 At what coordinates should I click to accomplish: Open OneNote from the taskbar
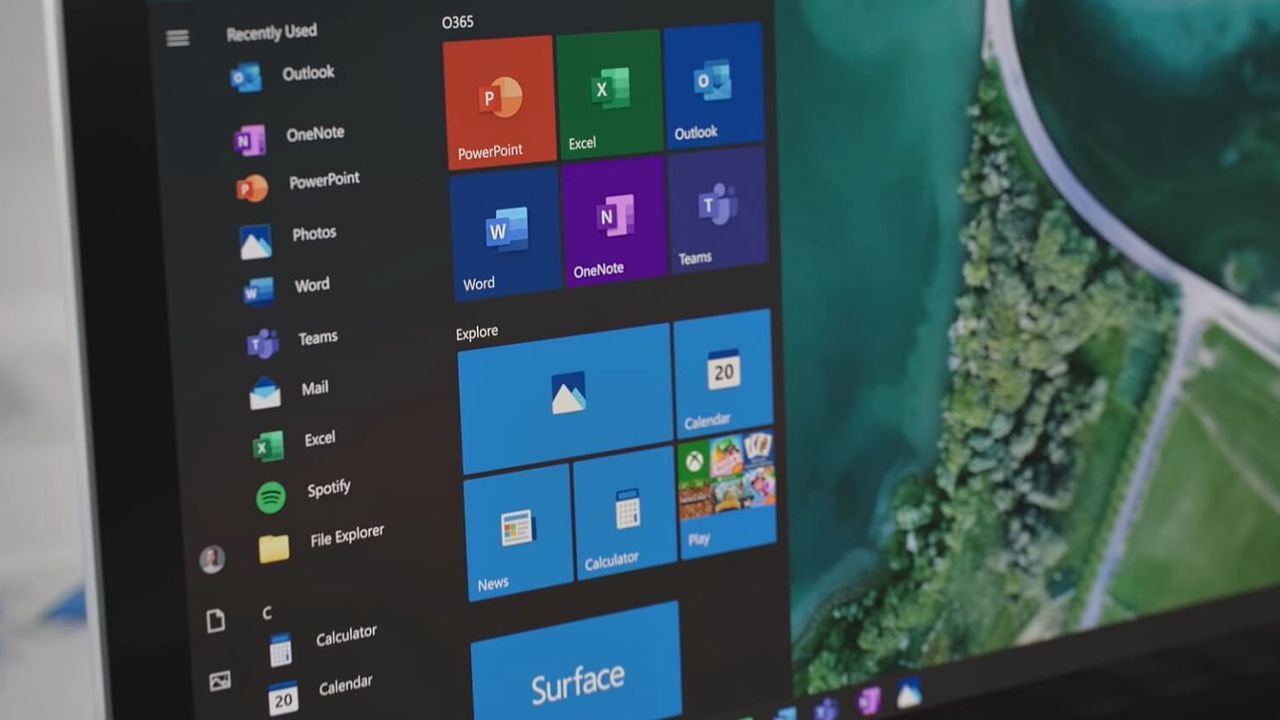point(868,700)
